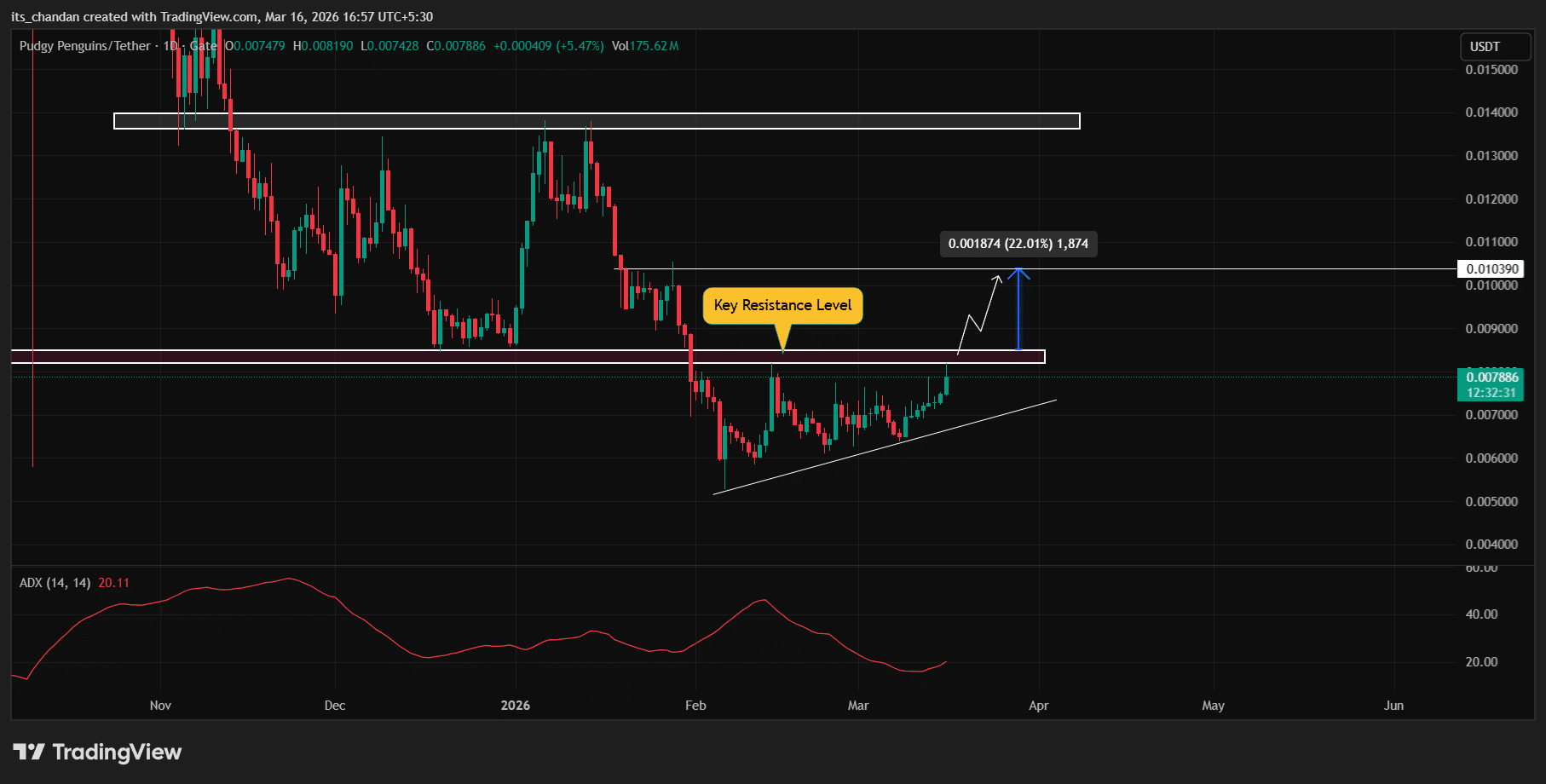This screenshot has height=784, width=1546.
Task: Click the 0.001874 (22.01%) measurement label
Action: (1018, 244)
